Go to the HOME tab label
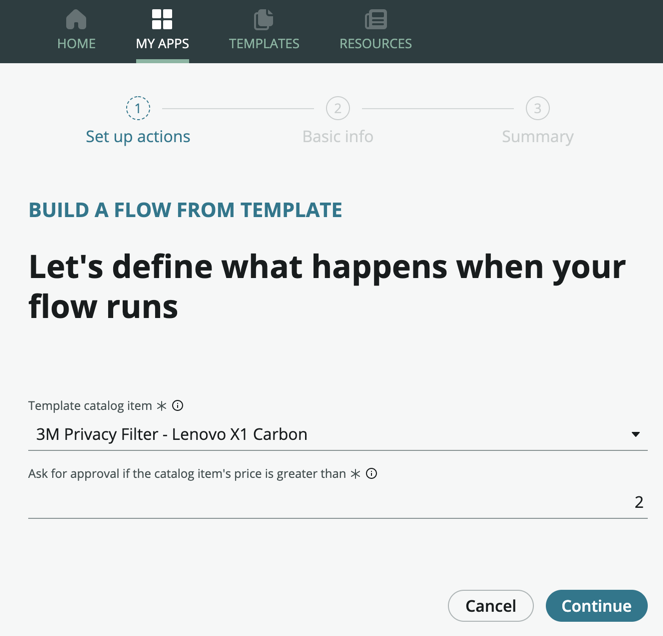 pos(77,44)
